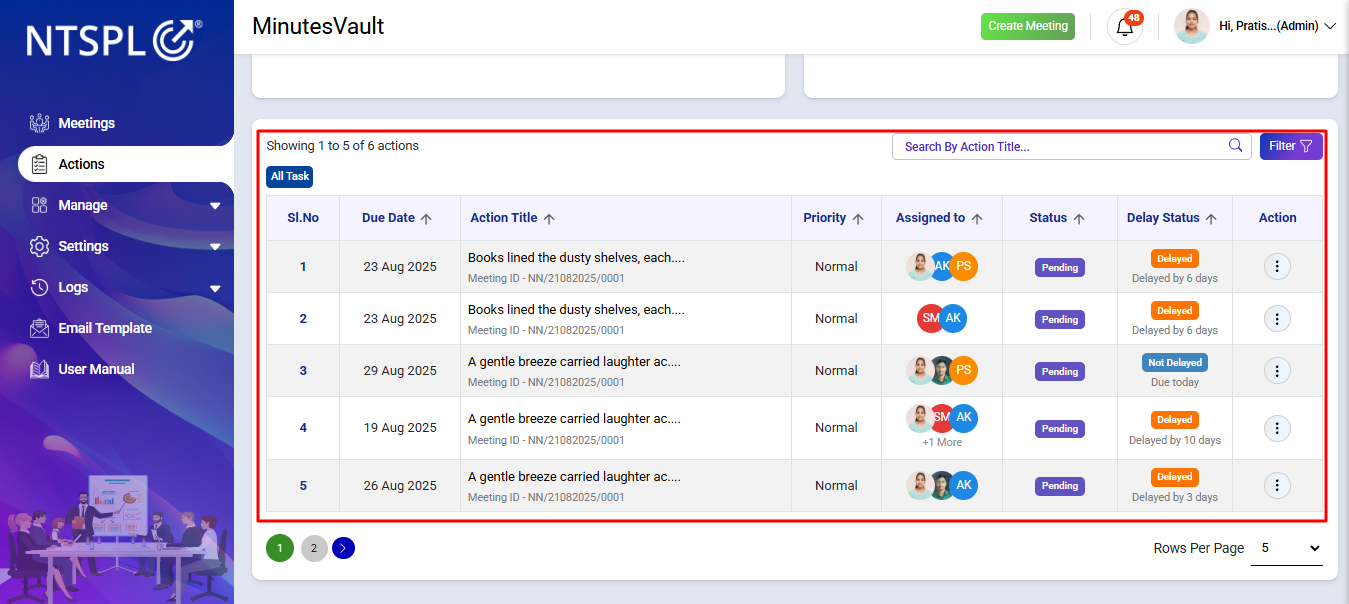The height and width of the screenshot is (604, 1349).
Task: Click the SM avatar in row 2
Action: point(929,318)
